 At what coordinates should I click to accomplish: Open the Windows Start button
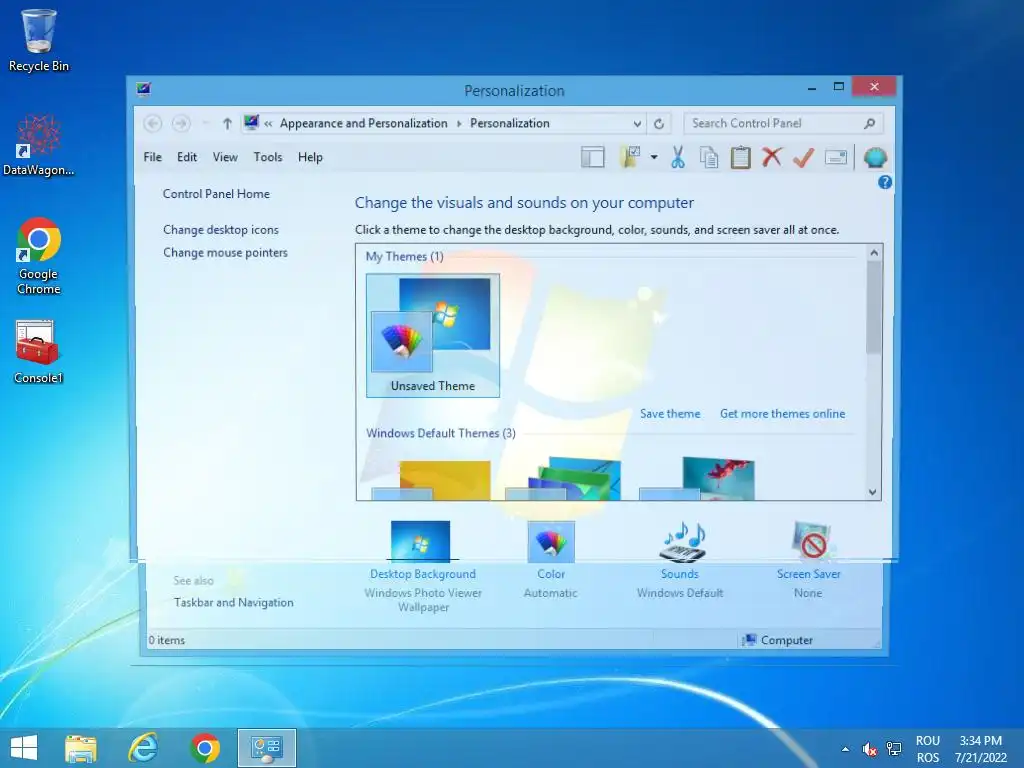click(x=24, y=747)
